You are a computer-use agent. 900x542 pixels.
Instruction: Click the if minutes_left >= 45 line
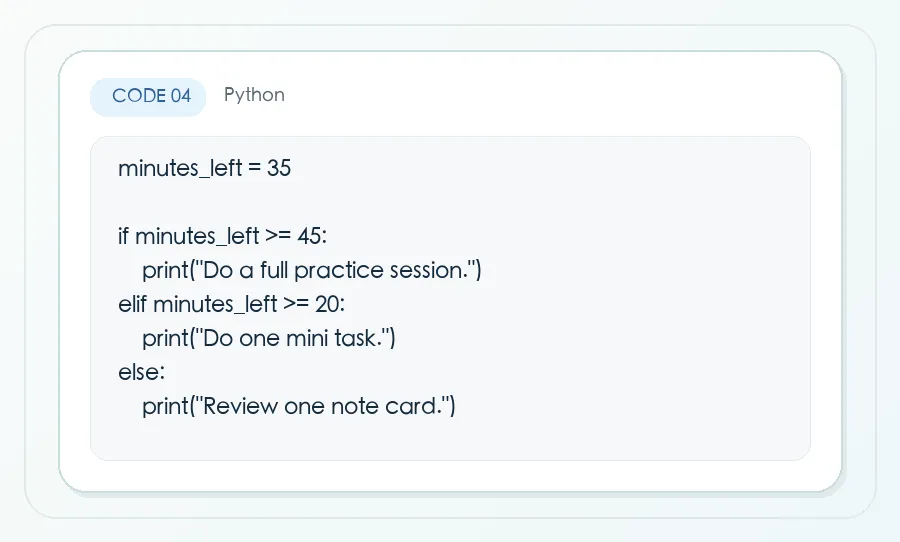223,236
